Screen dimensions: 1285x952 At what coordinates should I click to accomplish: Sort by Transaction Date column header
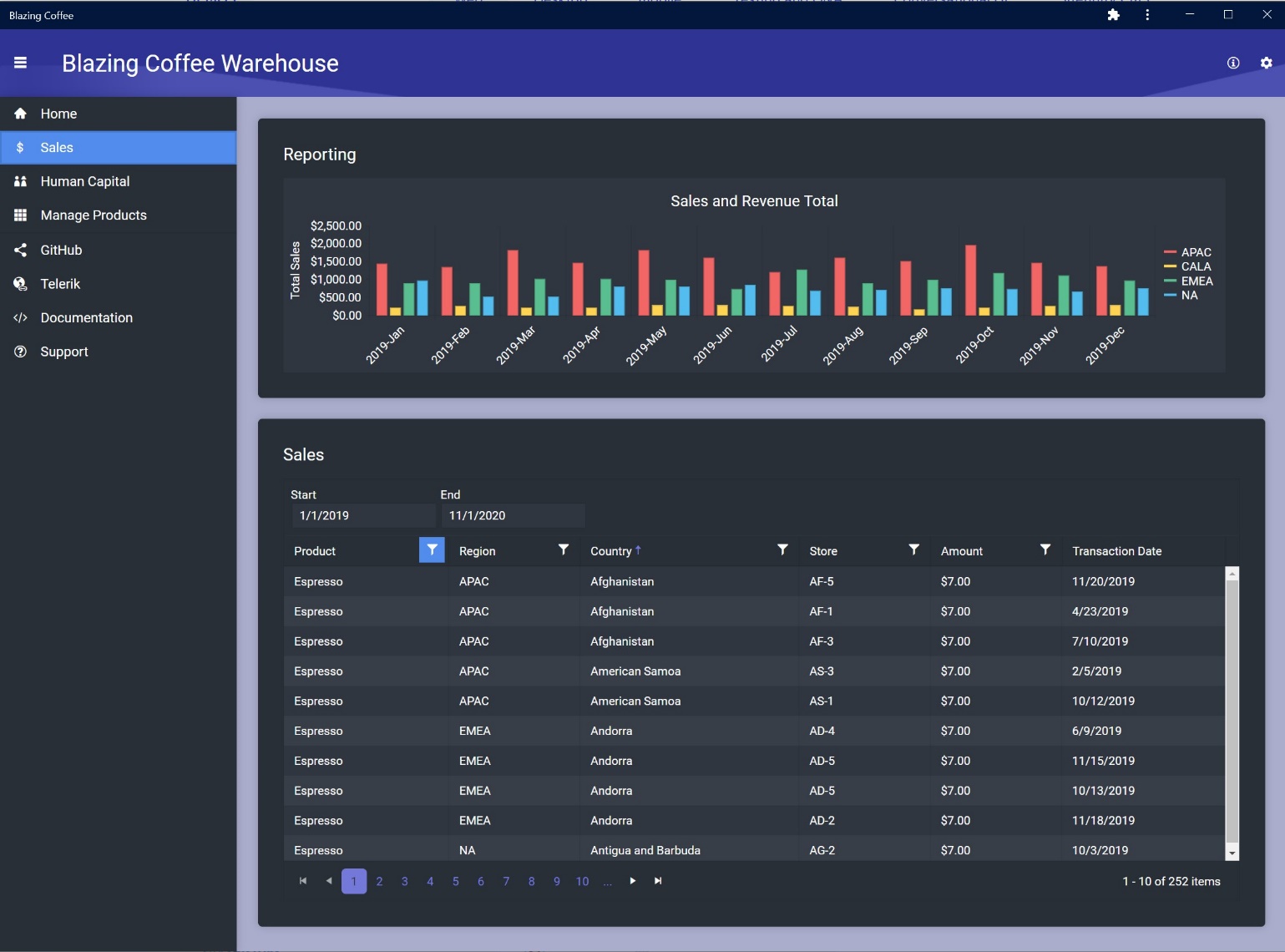[1116, 551]
